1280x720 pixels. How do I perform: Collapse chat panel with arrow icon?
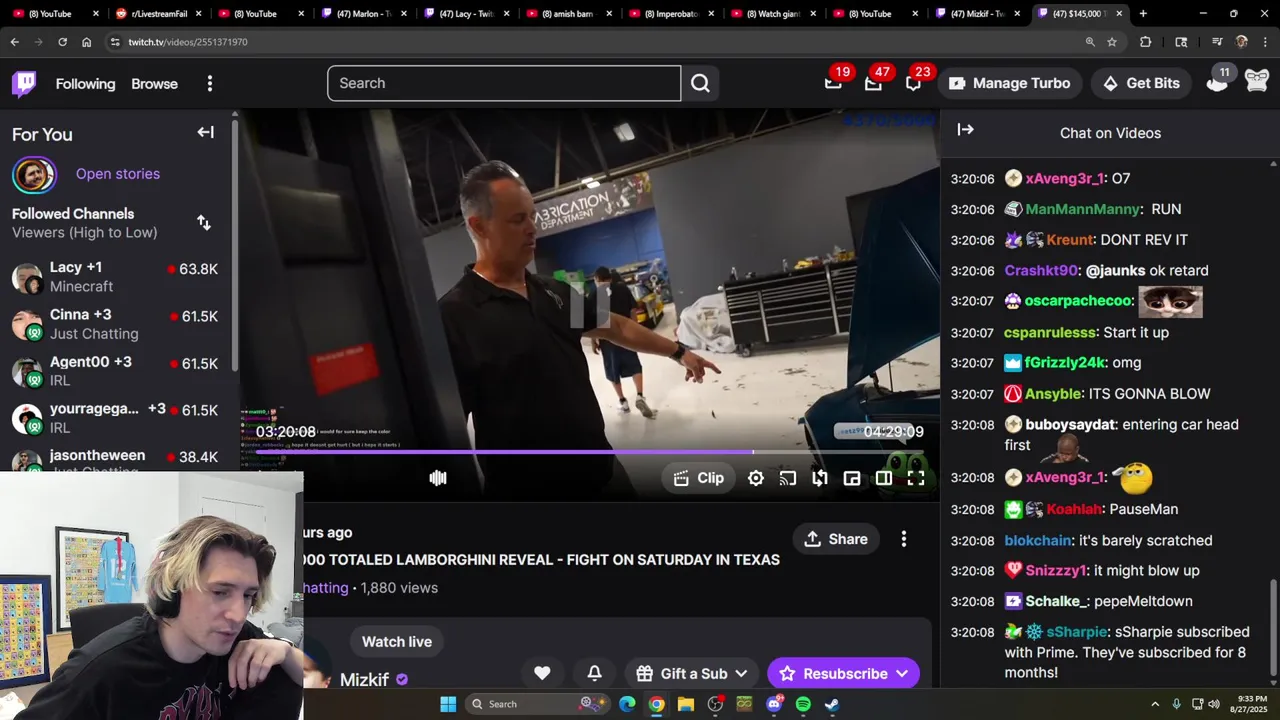[965, 130]
